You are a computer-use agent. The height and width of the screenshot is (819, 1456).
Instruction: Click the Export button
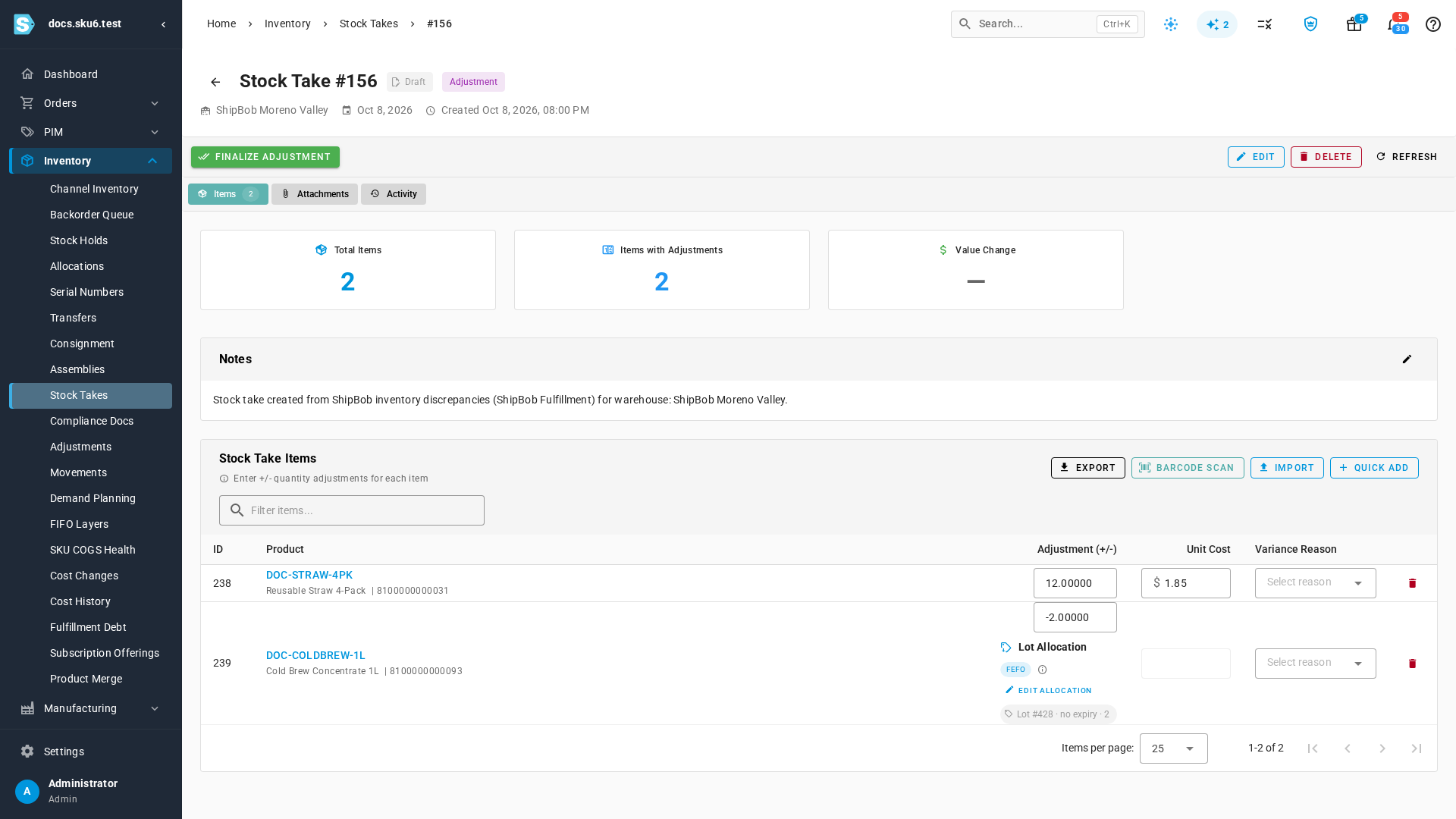pos(1087,468)
